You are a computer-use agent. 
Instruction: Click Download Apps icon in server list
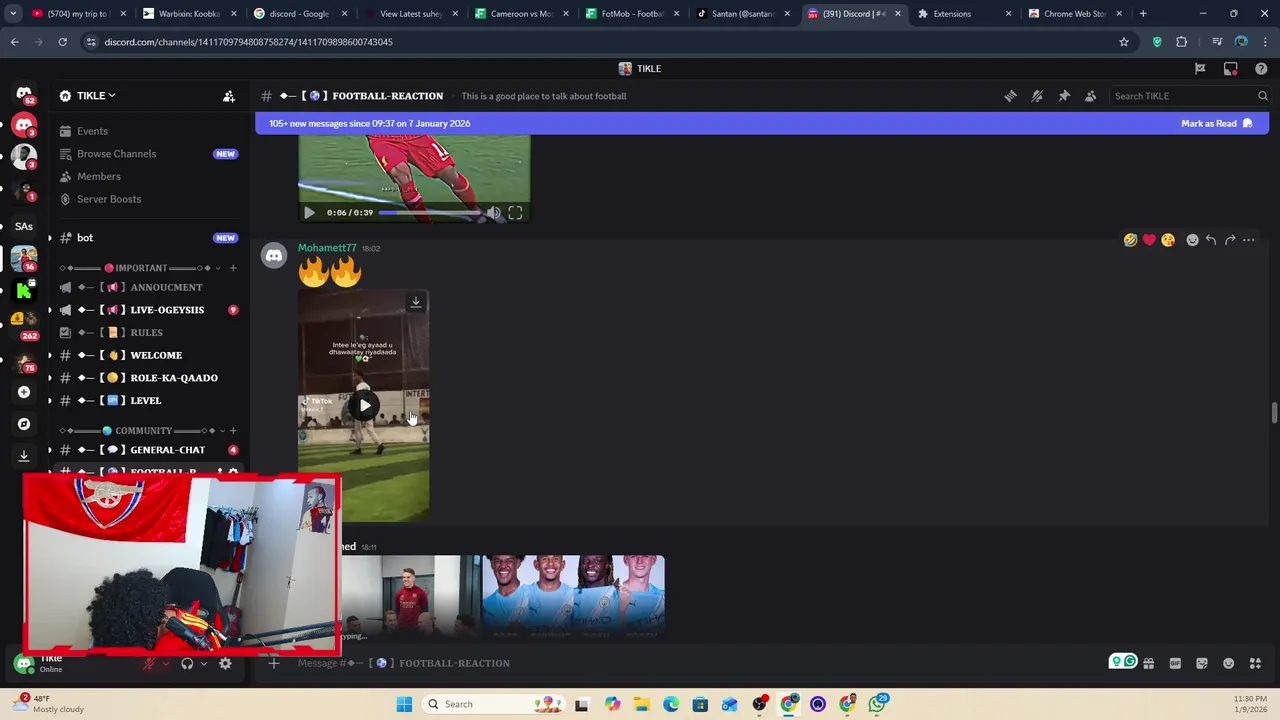pos(24,455)
